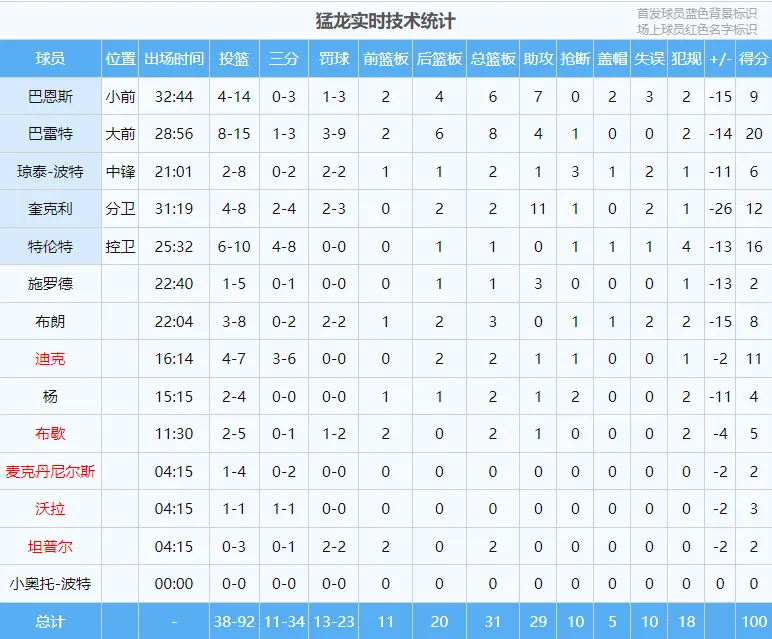The width and height of the screenshot is (772, 639).
Task: Open red player name 麦克丹尼尔斯
Action: [x=50, y=472]
